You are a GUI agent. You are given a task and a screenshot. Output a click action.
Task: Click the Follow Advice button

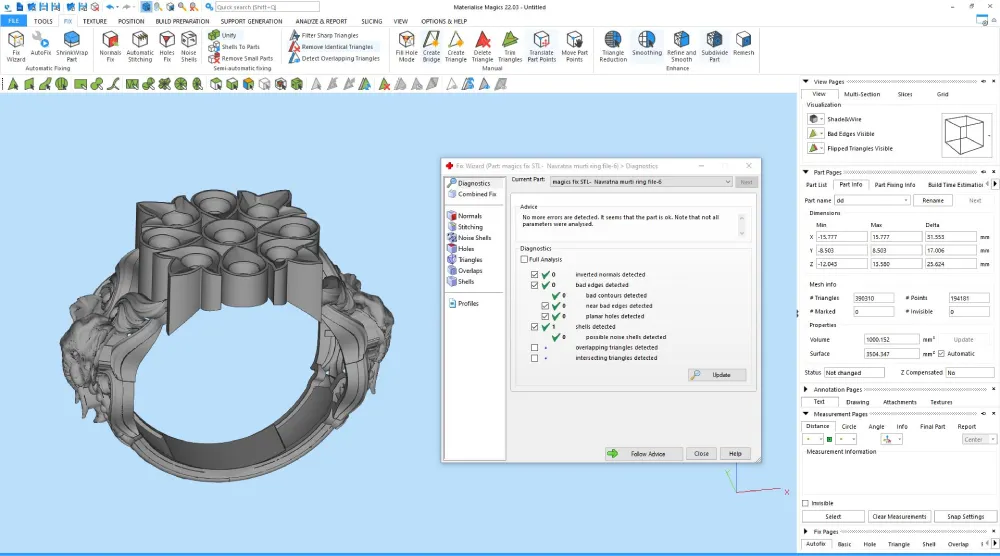click(643, 454)
